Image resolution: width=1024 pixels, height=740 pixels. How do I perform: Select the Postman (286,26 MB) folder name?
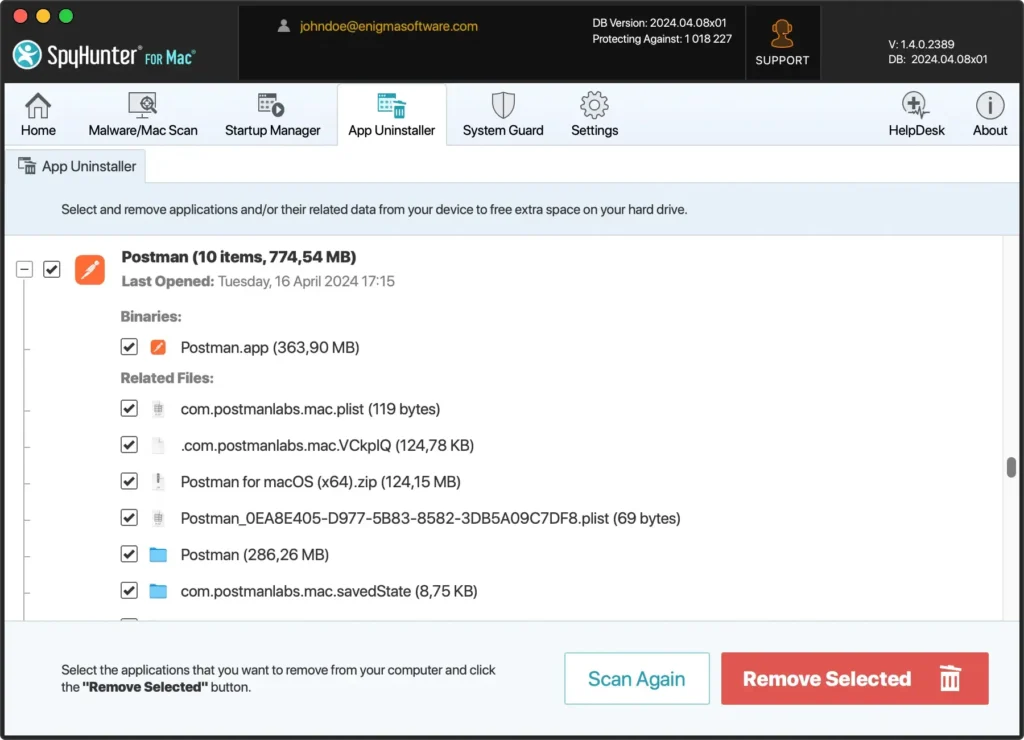click(x=255, y=555)
